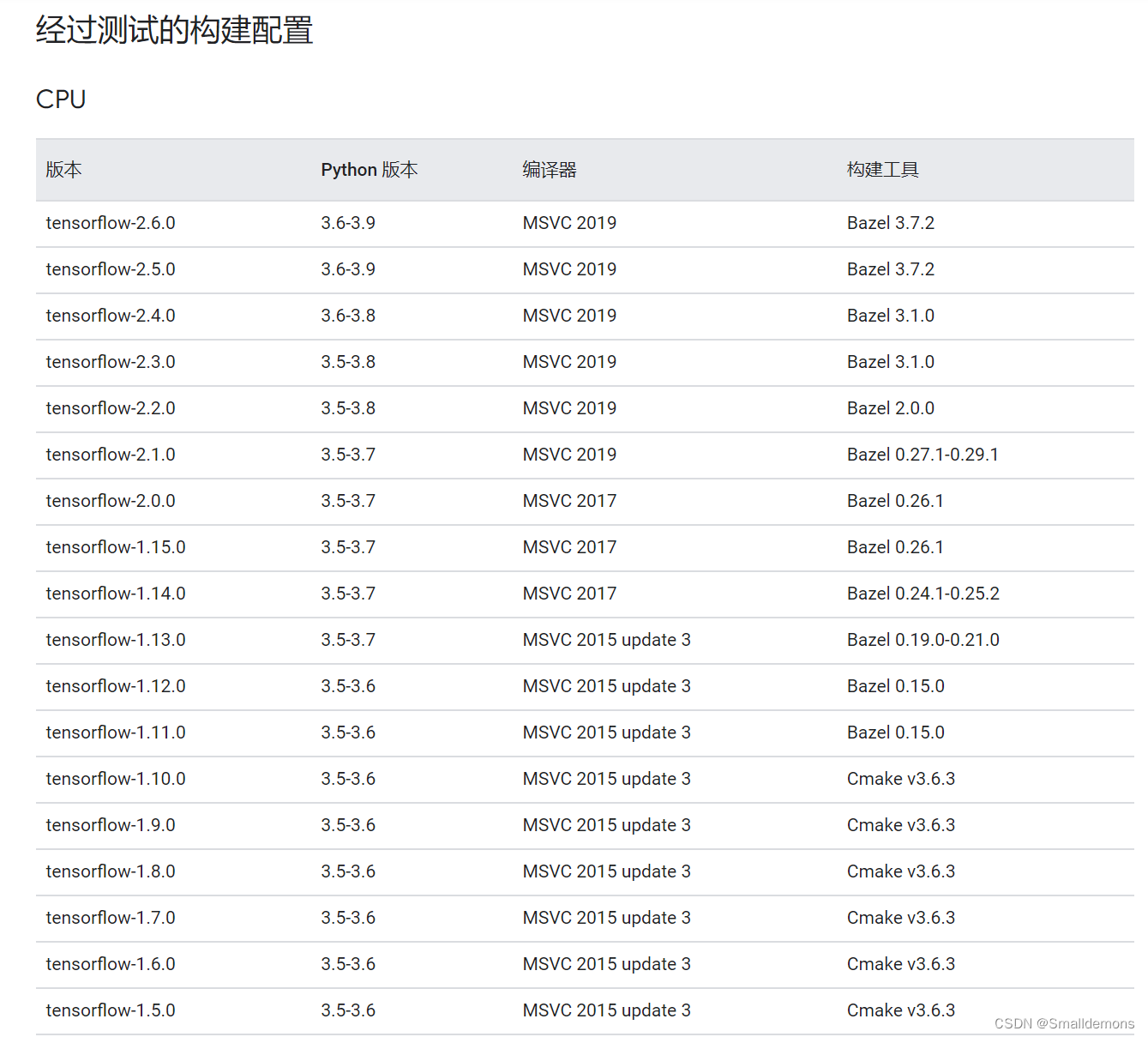This screenshot has height=1037, width=1148.
Task: Click Python 3.5-3.6 in tensorflow-1.12.0 row
Action: click(x=348, y=686)
